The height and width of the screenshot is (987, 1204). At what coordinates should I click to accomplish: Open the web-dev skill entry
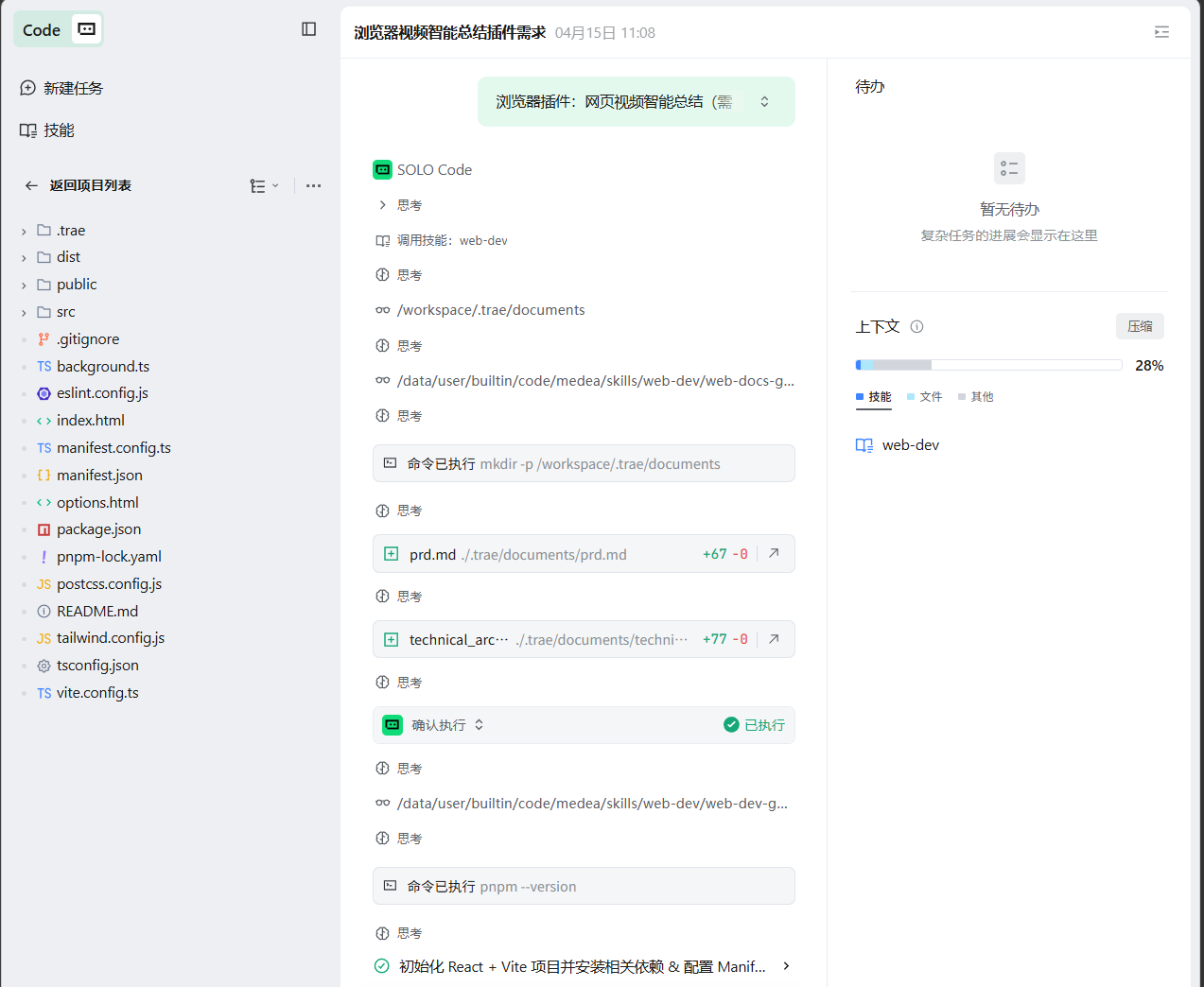click(x=898, y=445)
